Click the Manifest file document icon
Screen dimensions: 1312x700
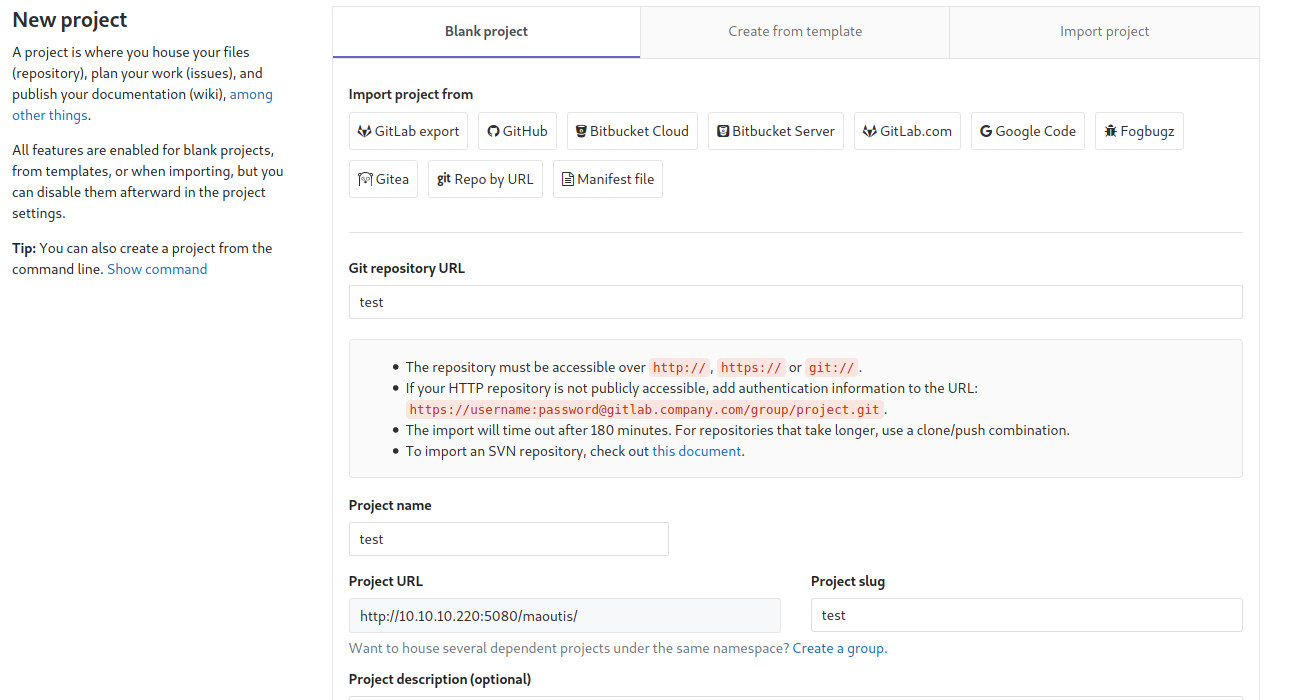pos(569,179)
